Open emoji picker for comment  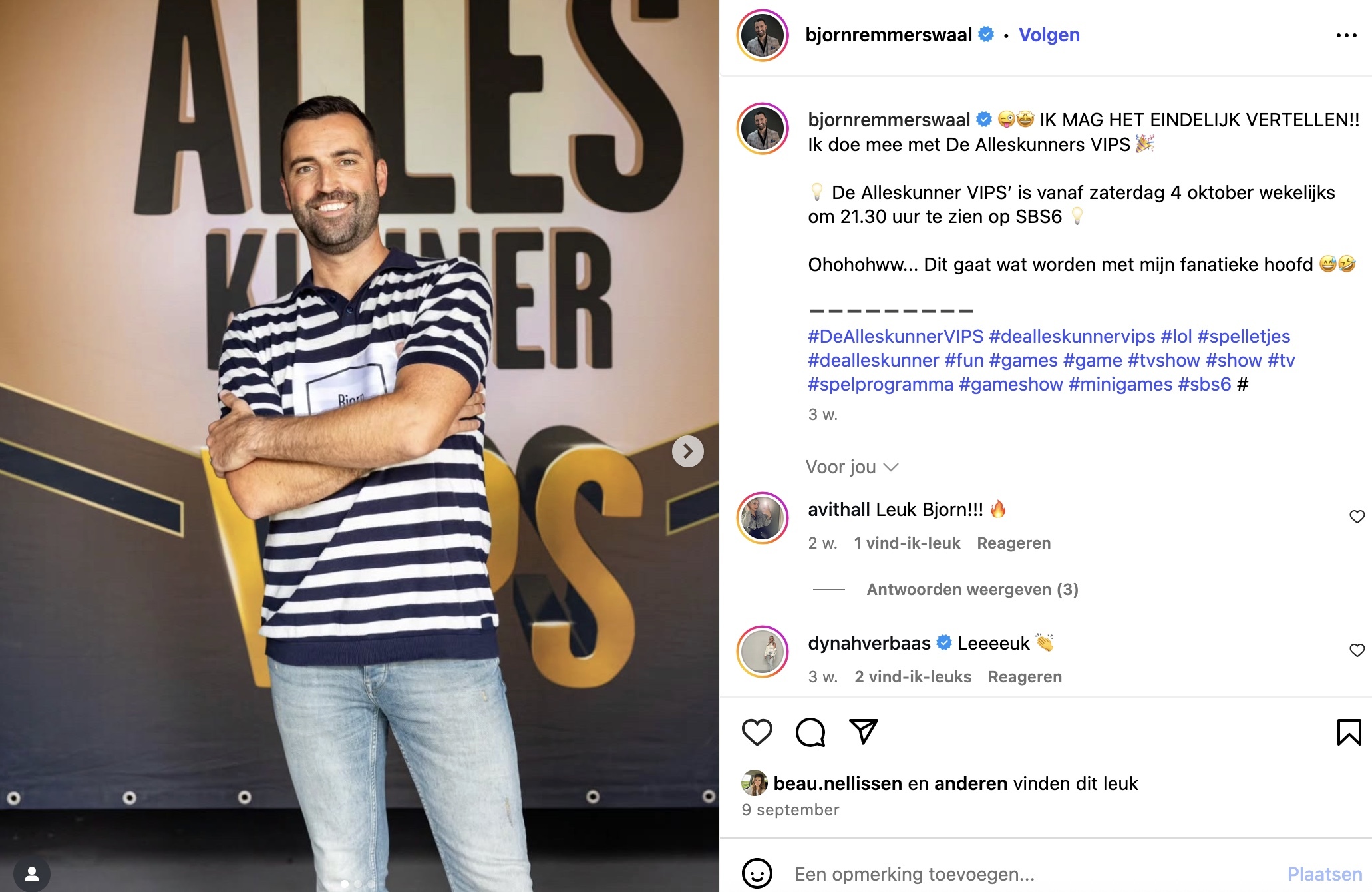757,873
